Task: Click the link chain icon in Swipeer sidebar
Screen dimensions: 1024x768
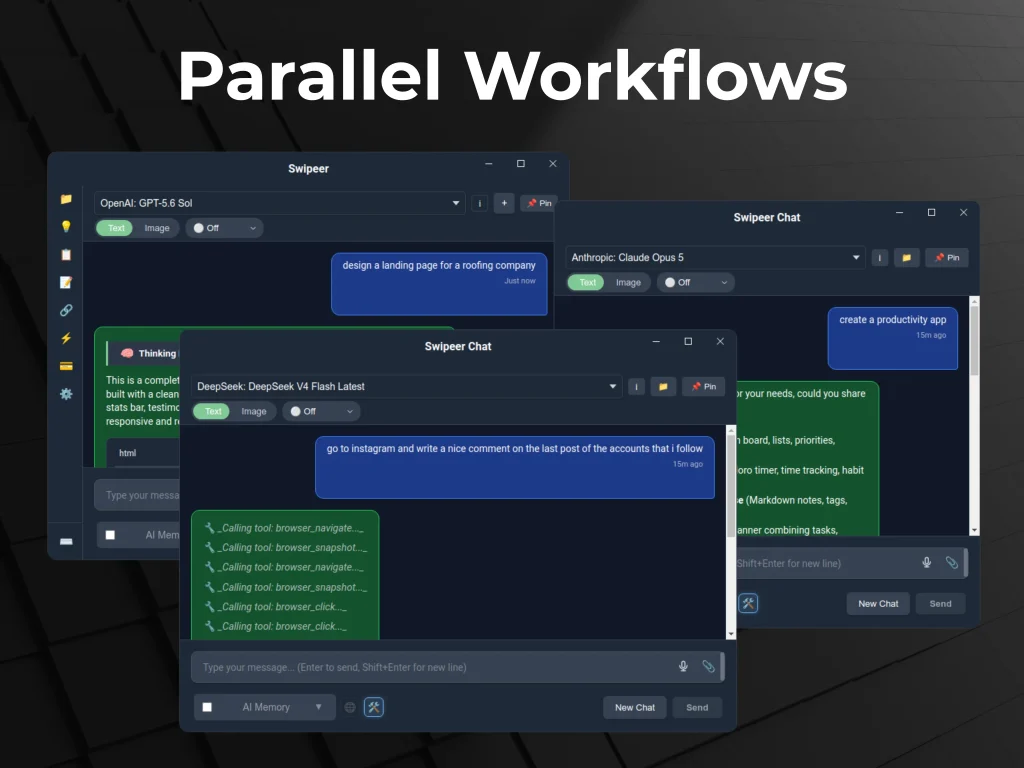Action: click(x=66, y=310)
